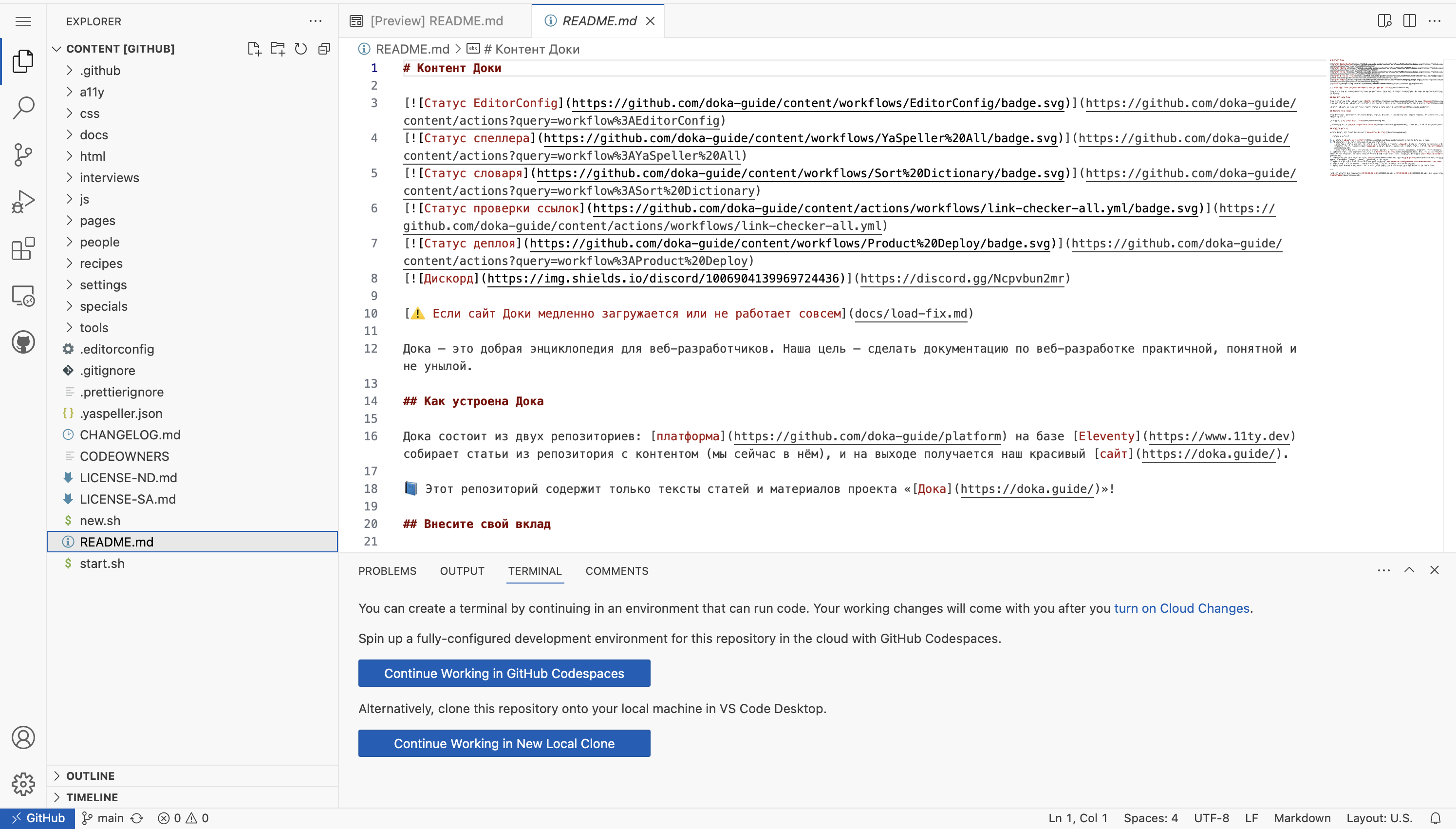Switch to the PROBLEMS panel tab
The height and width of the screenshot is (829, 1456).
tap(387, 571)
